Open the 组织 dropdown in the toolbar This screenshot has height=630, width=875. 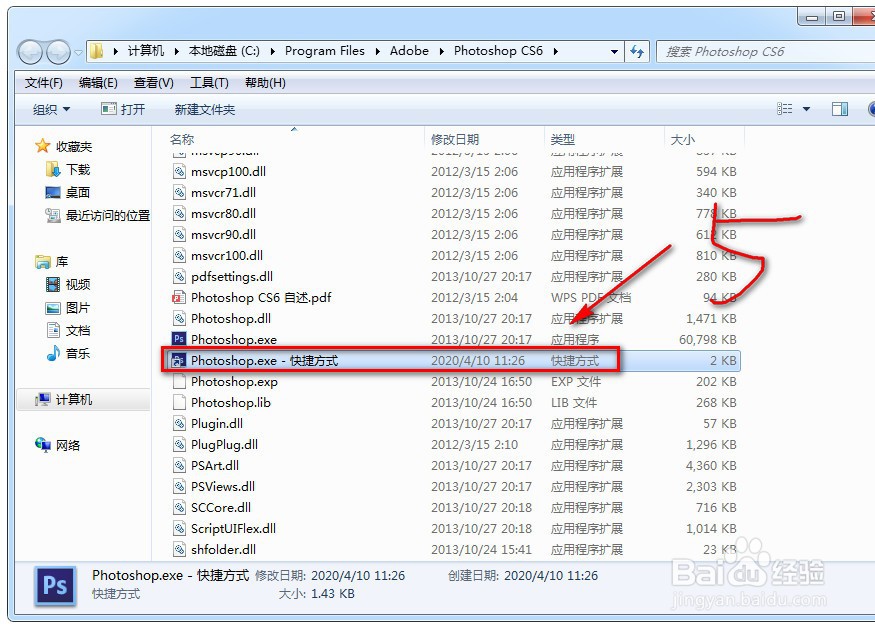click(x=51, y=109)
